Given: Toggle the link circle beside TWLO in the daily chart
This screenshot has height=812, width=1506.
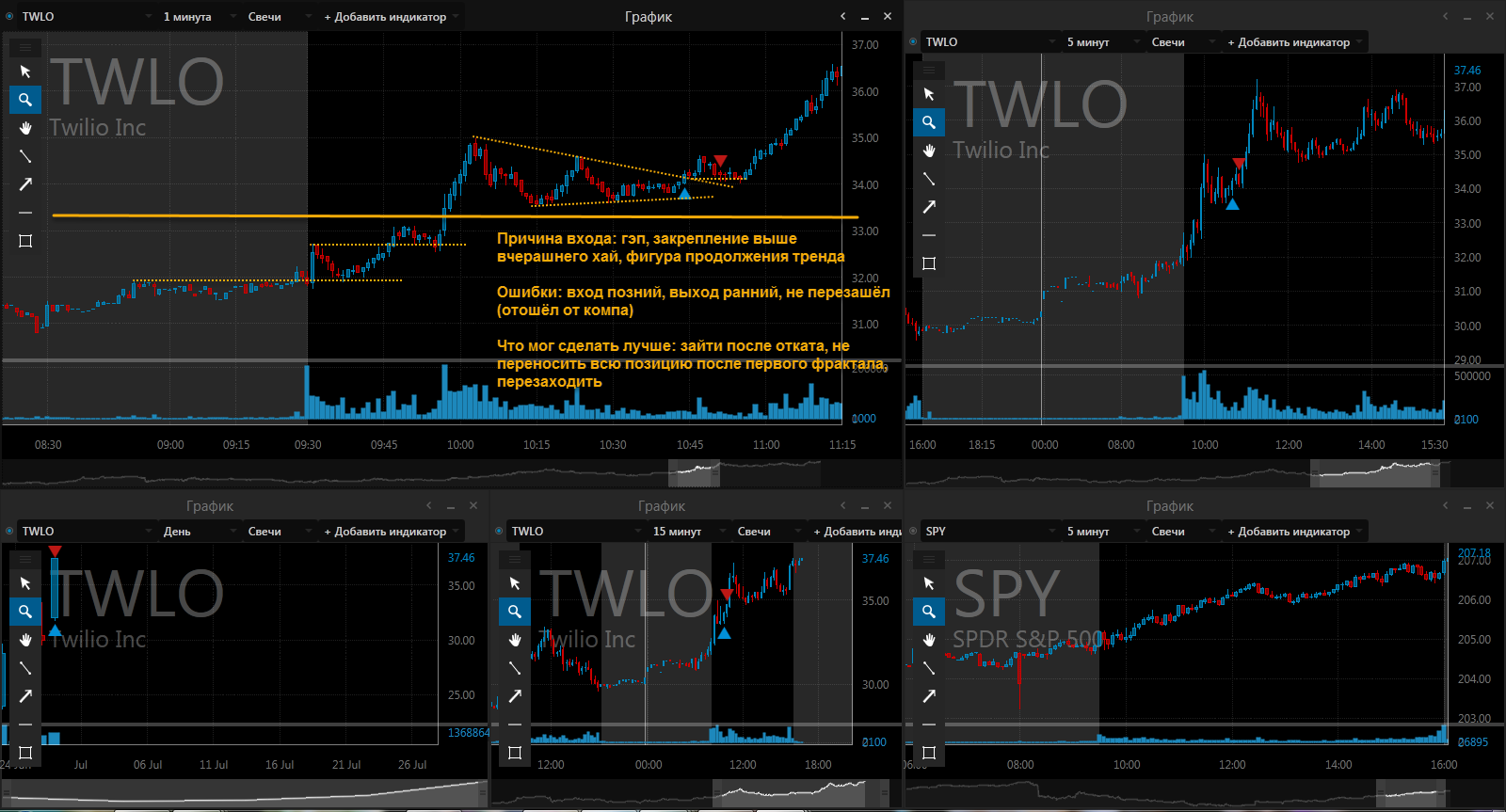Looking at the screenshot, I should coord(9,531).
